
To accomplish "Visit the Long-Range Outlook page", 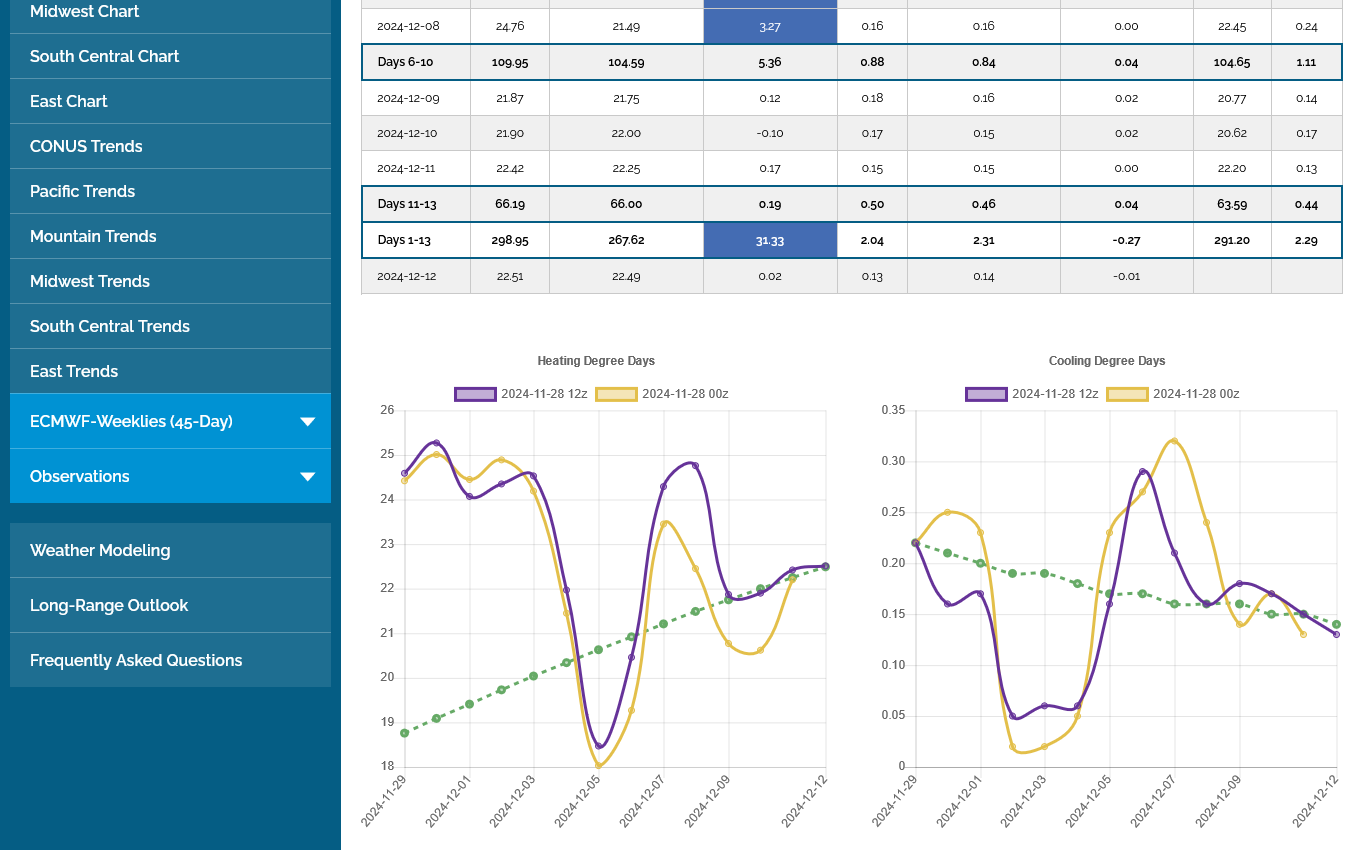I will 109,606.
